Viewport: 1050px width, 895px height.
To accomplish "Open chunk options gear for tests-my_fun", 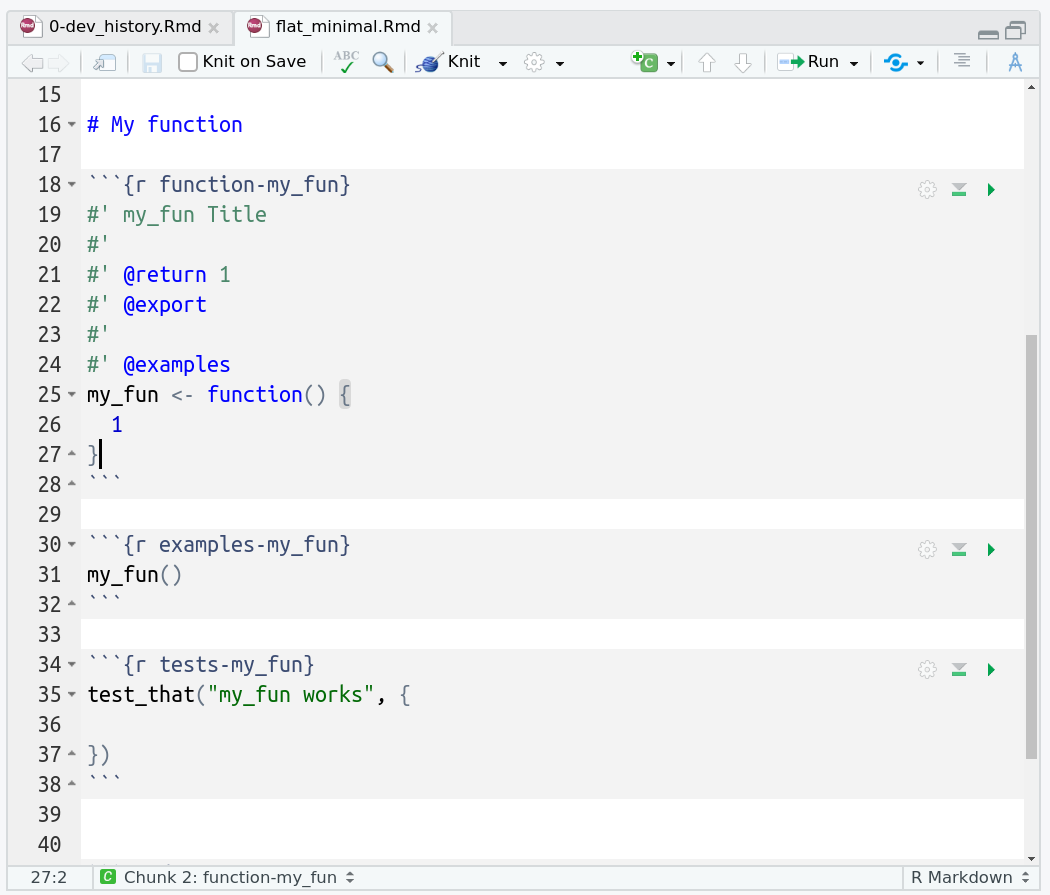I will pyautogui.click(x=927, y=669).
